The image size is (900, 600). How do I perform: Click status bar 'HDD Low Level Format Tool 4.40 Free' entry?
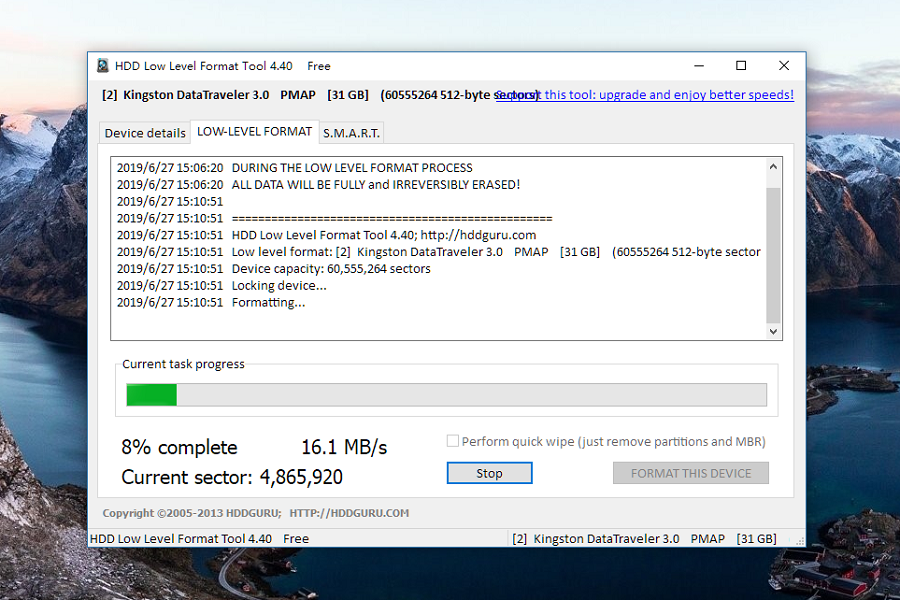click(199, 539)
